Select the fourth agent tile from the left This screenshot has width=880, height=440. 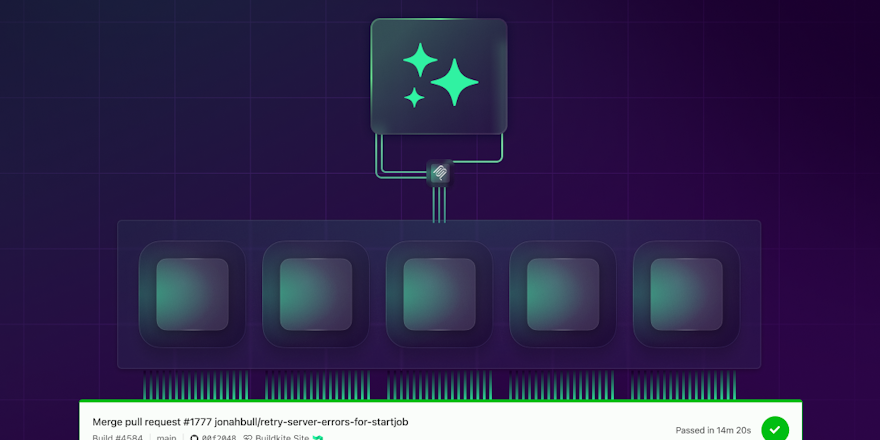coord(563,294)
